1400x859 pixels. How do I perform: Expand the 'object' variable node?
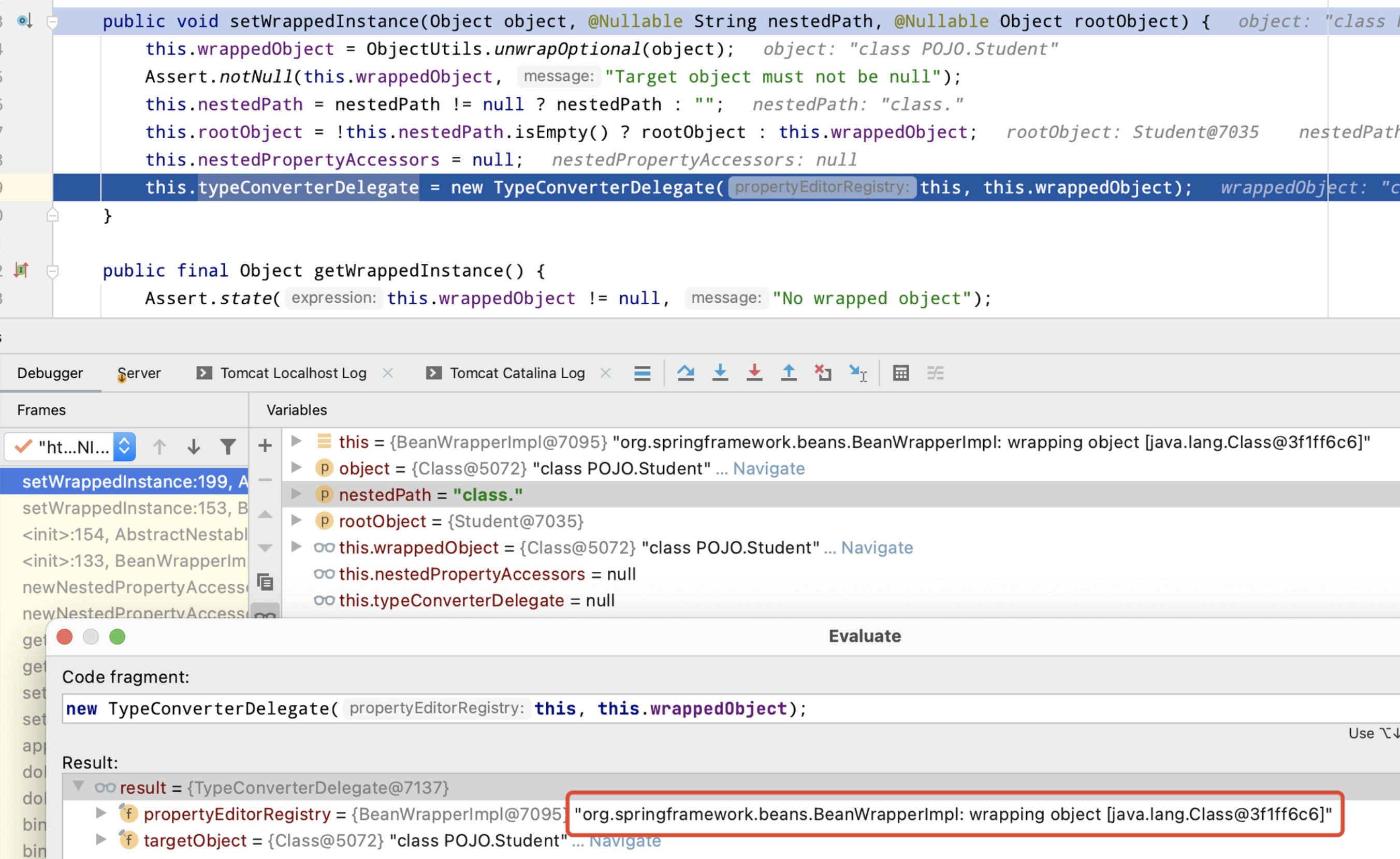[296, 468]
